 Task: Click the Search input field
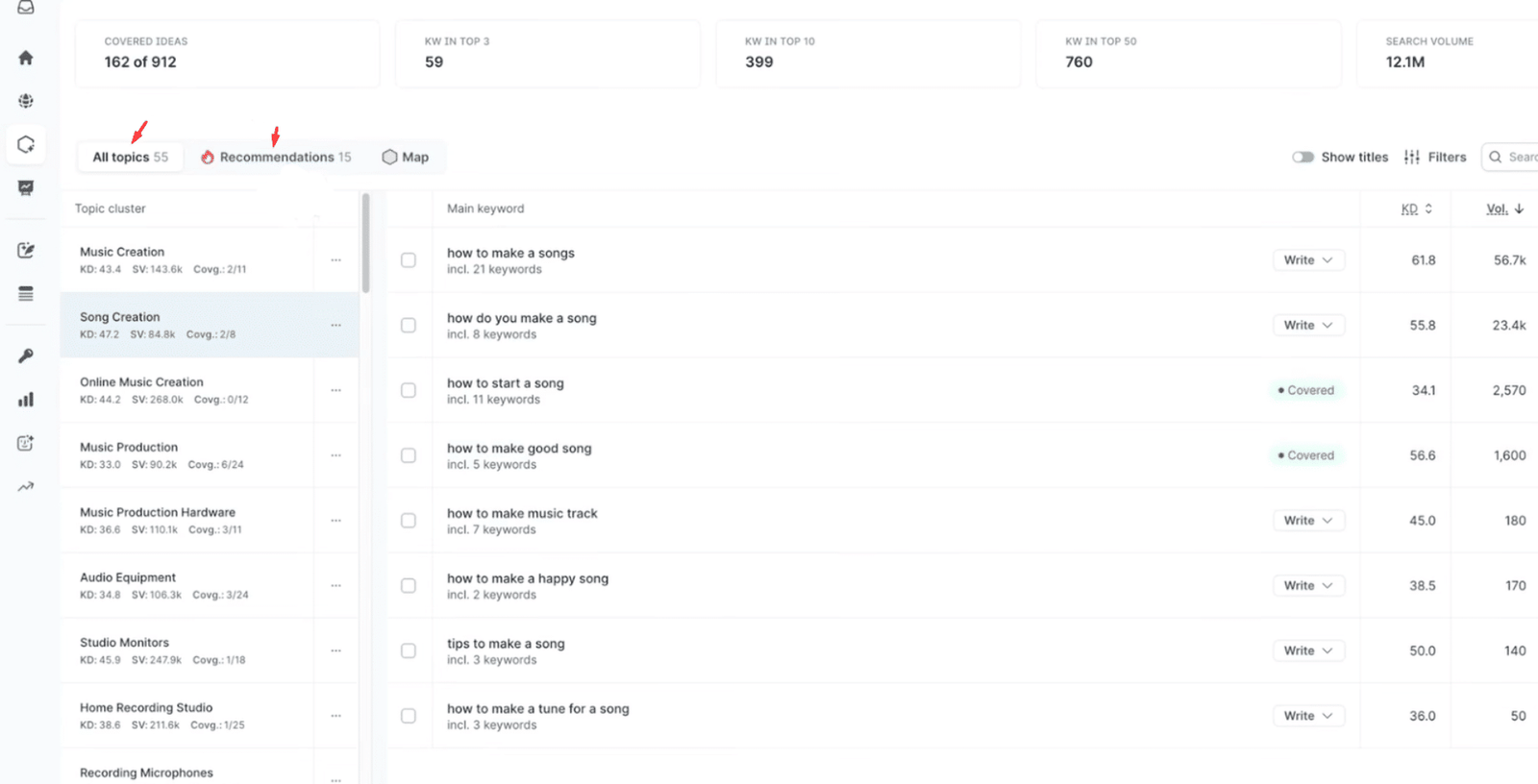1519,158
